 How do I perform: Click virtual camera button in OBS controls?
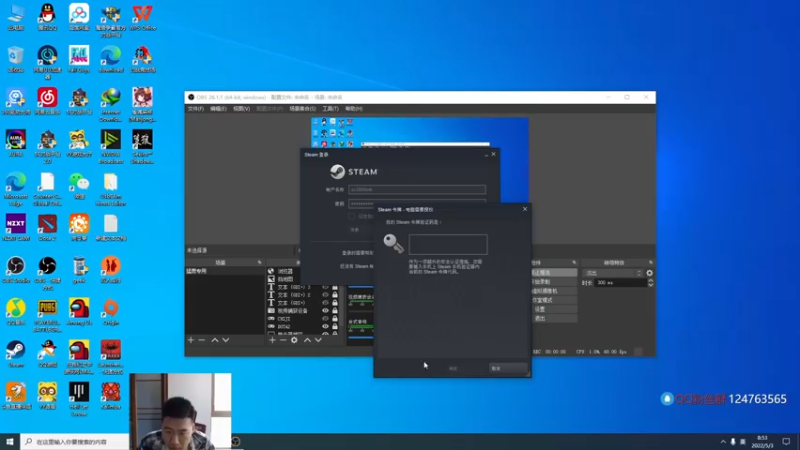554,291
